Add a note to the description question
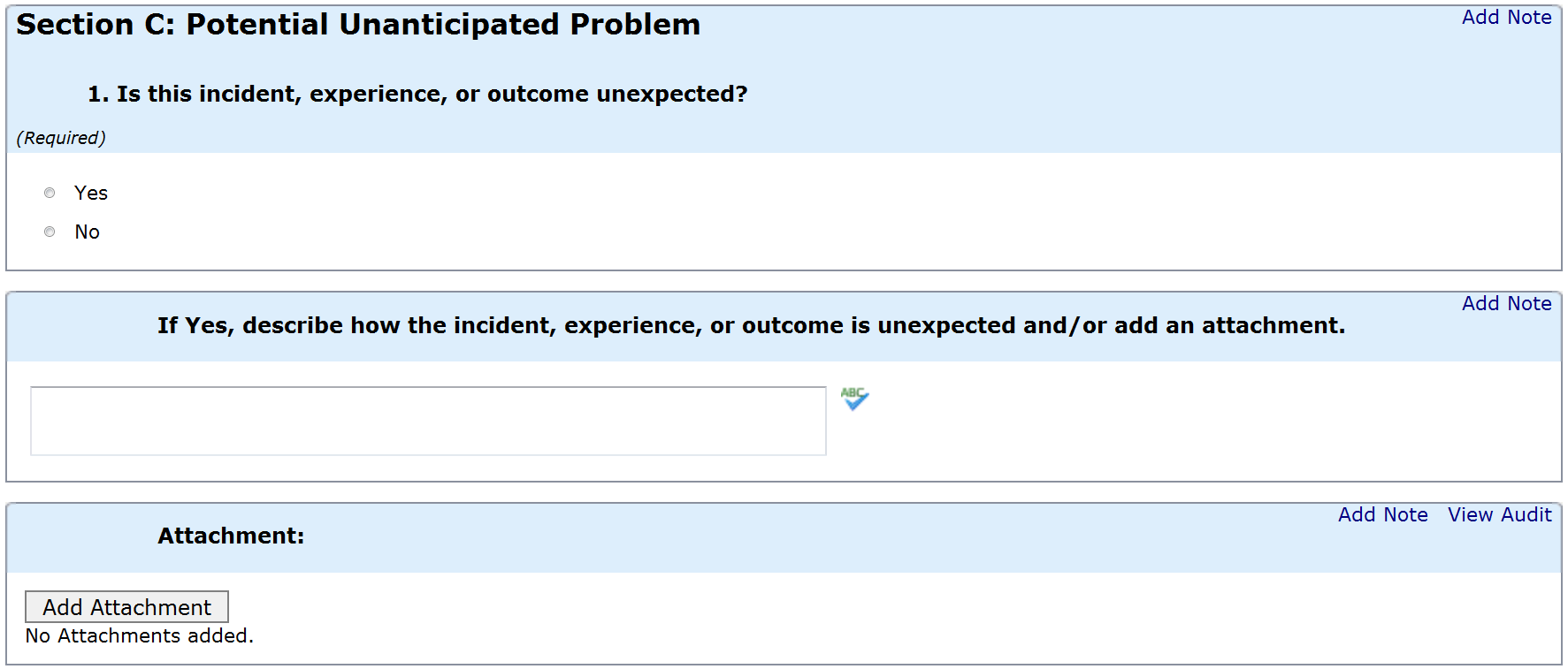Screen dimensions: 1568x669 (x=1506, y=304)
